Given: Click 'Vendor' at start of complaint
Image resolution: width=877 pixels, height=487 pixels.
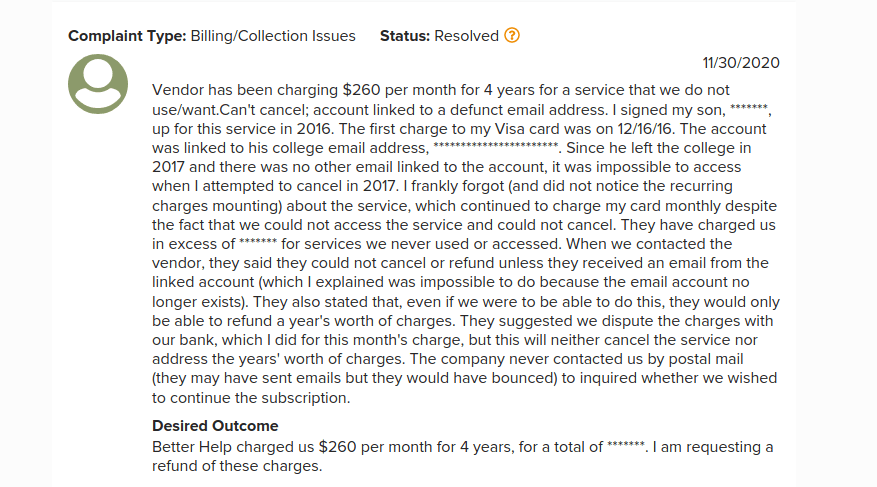Looking at the screenshot, I should pos(177,90).
